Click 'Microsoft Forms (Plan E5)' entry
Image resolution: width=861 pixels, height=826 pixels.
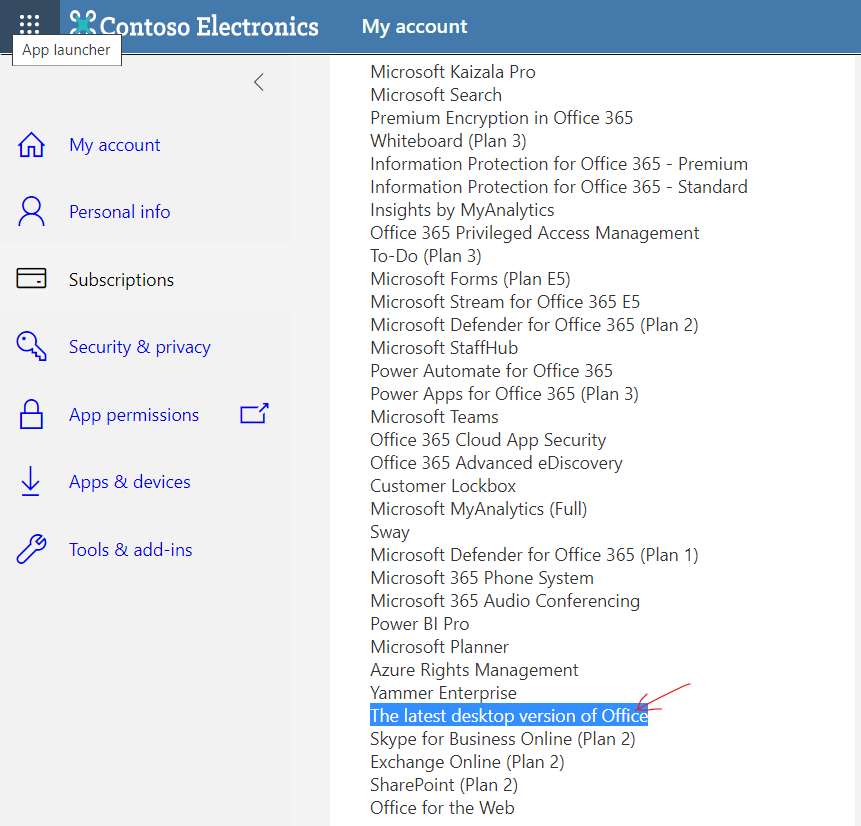[x=470, y=279]
